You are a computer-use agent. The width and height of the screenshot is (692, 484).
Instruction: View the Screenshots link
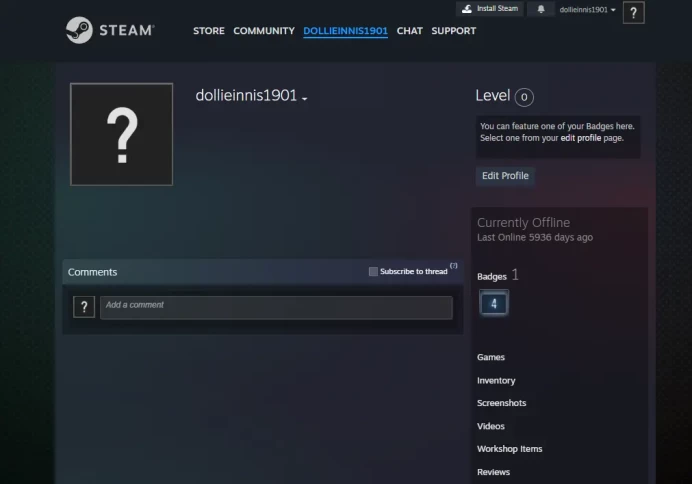click(501, 403)
